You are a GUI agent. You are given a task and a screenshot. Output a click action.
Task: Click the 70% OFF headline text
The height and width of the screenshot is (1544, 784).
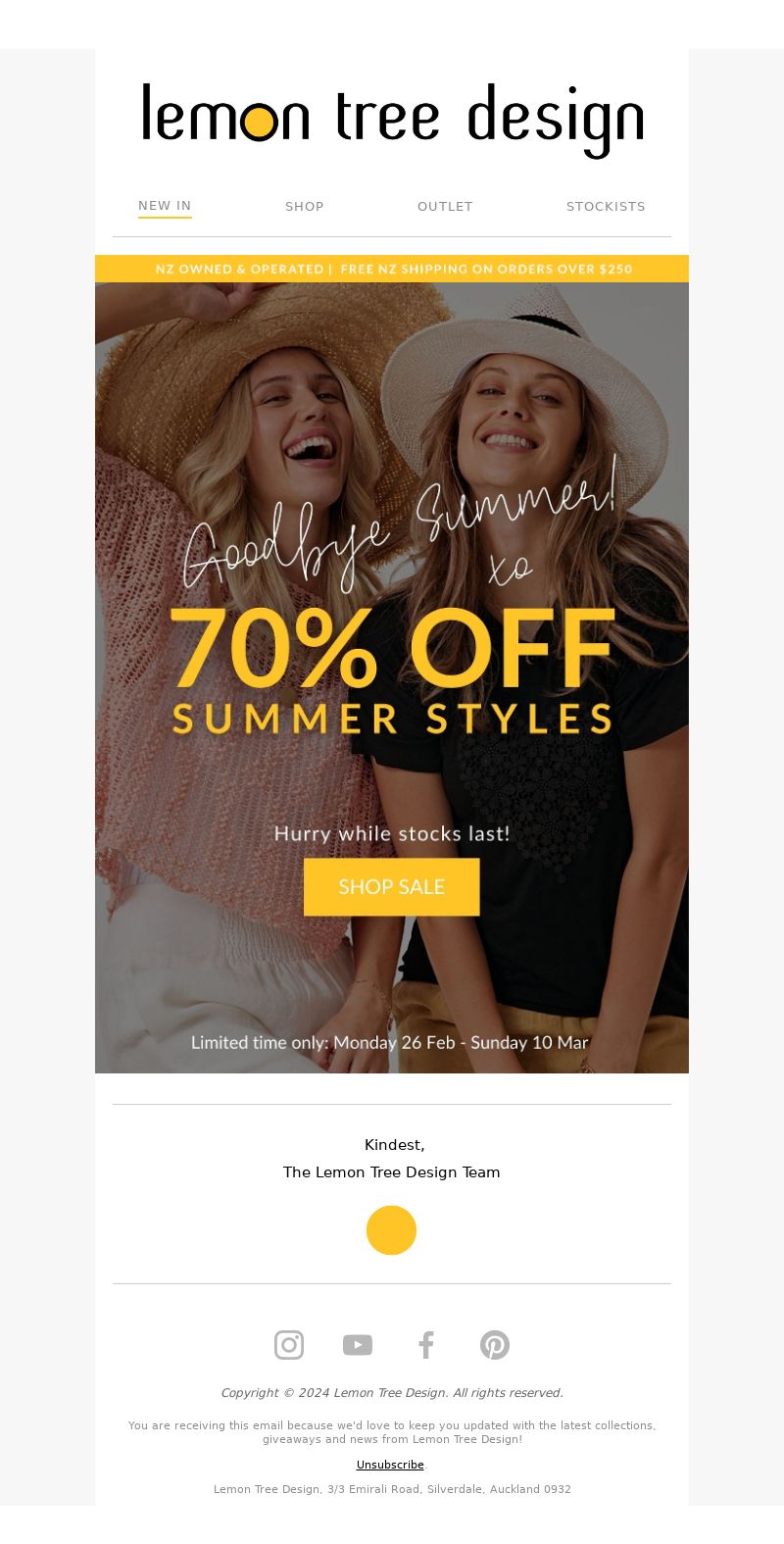392,648
